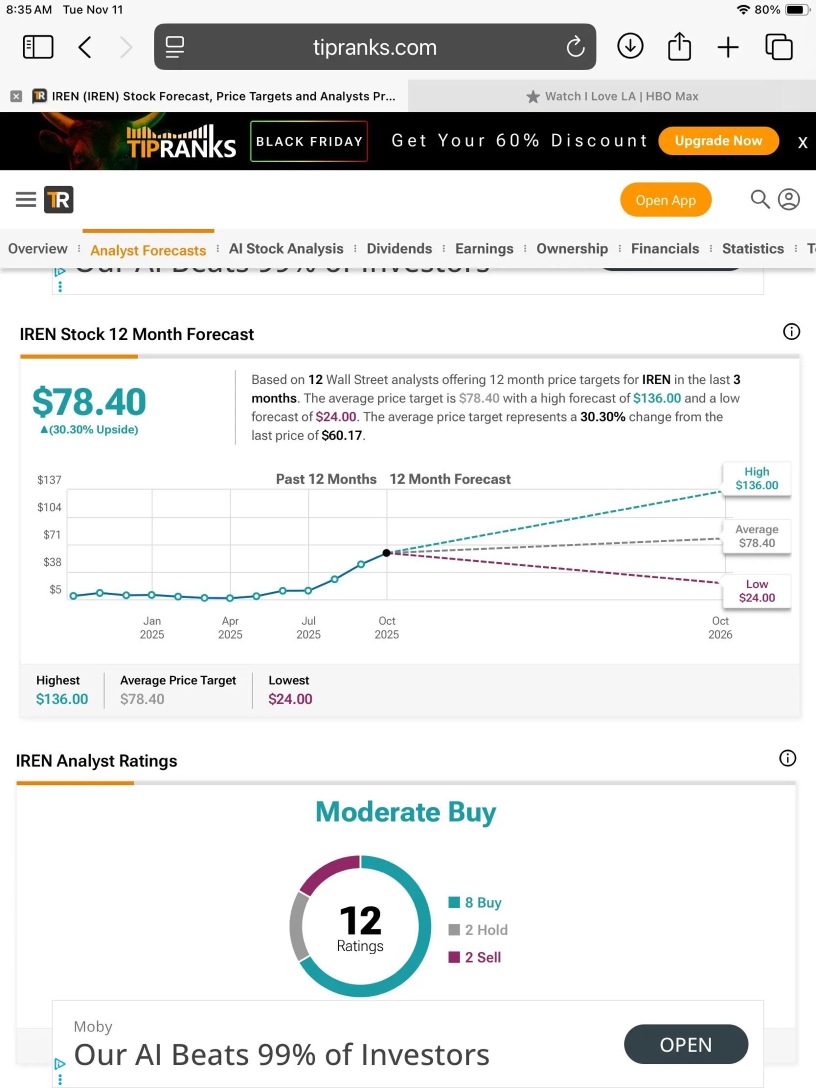The image size is (816, 1088).
Task: Tap the tipranks.com address field
Action: pos(374,47)
